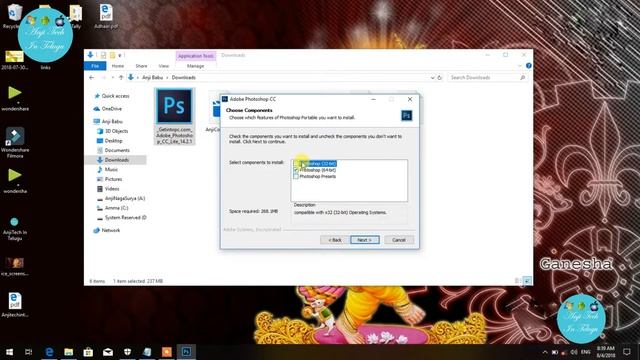Select the Application Tools contextual tab

pyautogui.click(x=196, y=56)
